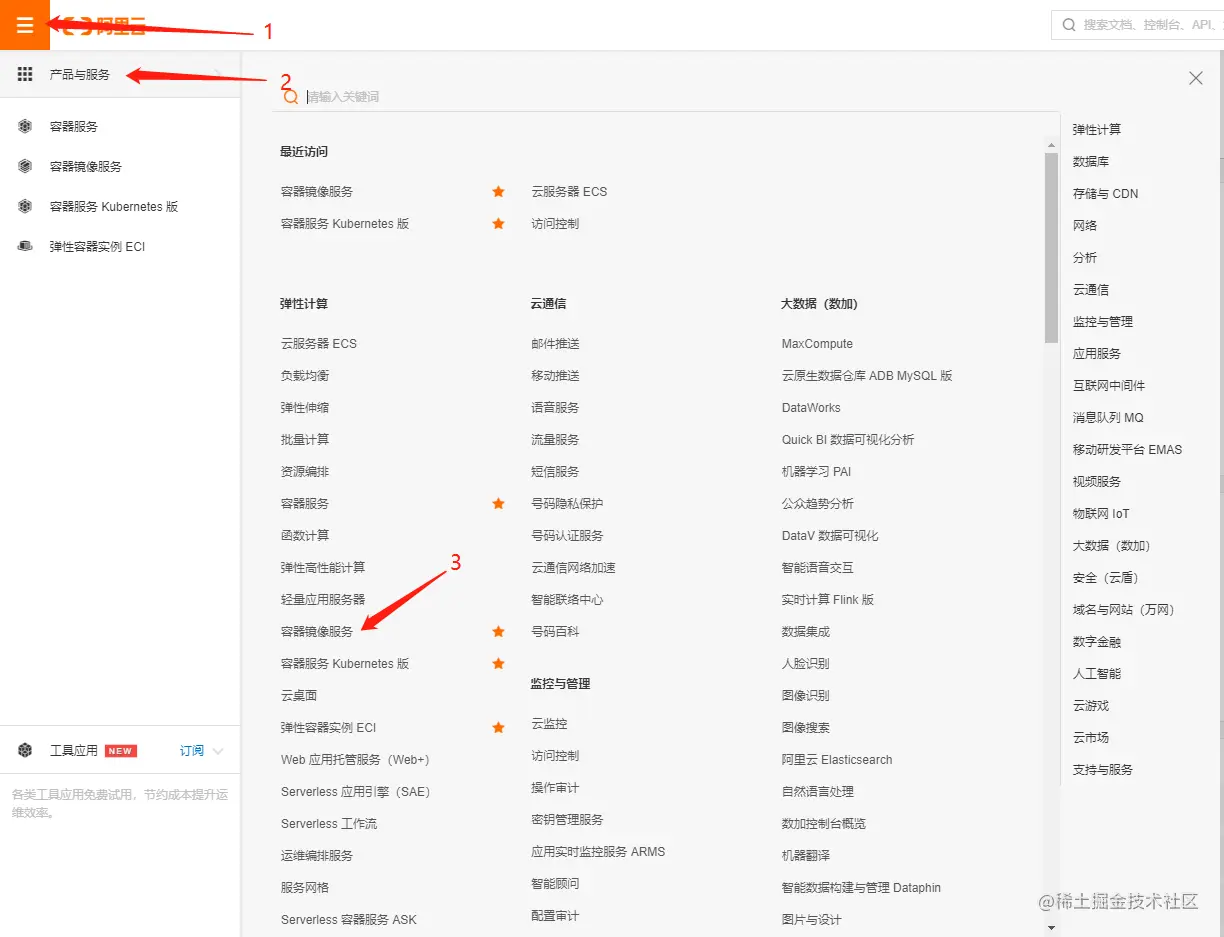Open MaxCompute under 大数据
1224x937 pixels.
[817, 343]
